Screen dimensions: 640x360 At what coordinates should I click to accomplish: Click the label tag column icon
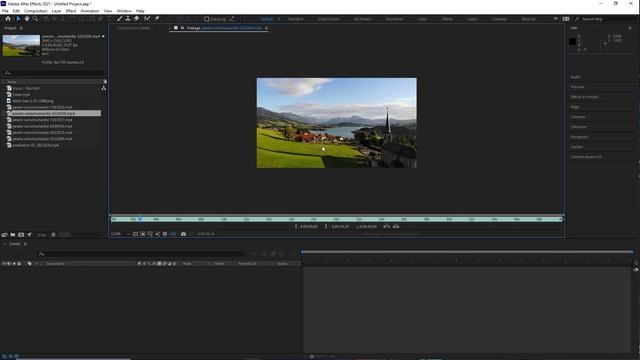click(x=29, y=264)
